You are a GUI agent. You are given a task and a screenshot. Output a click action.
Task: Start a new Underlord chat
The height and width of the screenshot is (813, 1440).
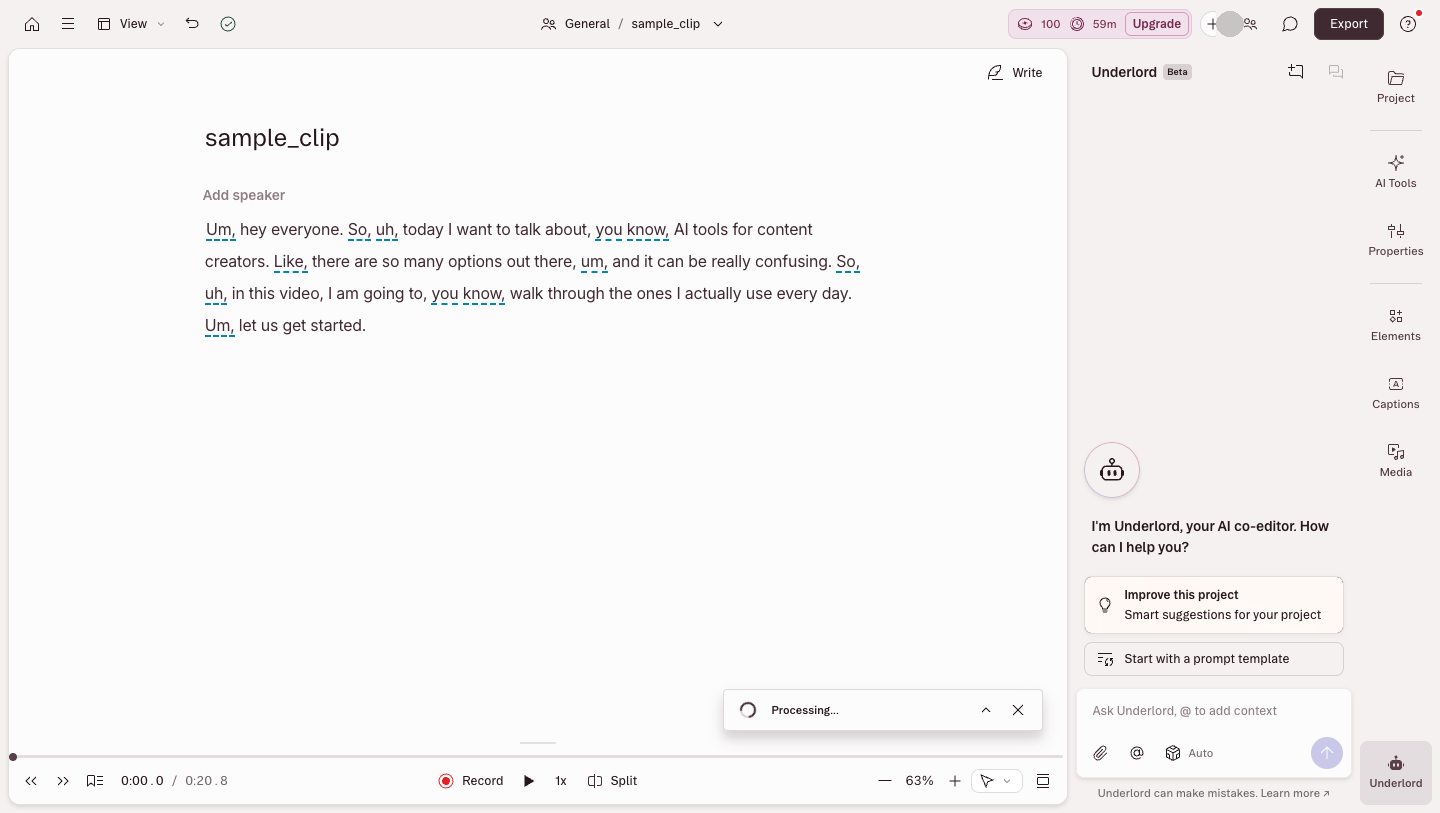[x=1296, y=72]
